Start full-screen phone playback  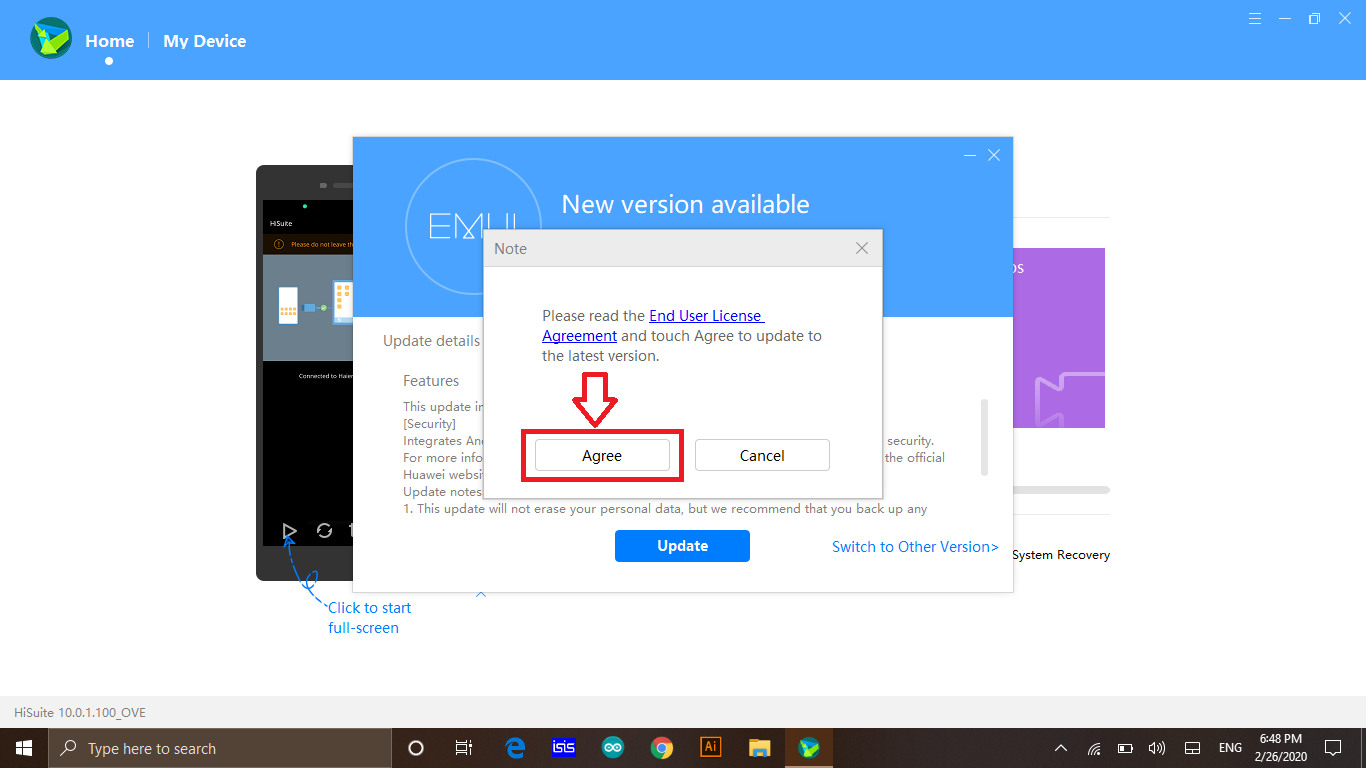click(289, 530)
